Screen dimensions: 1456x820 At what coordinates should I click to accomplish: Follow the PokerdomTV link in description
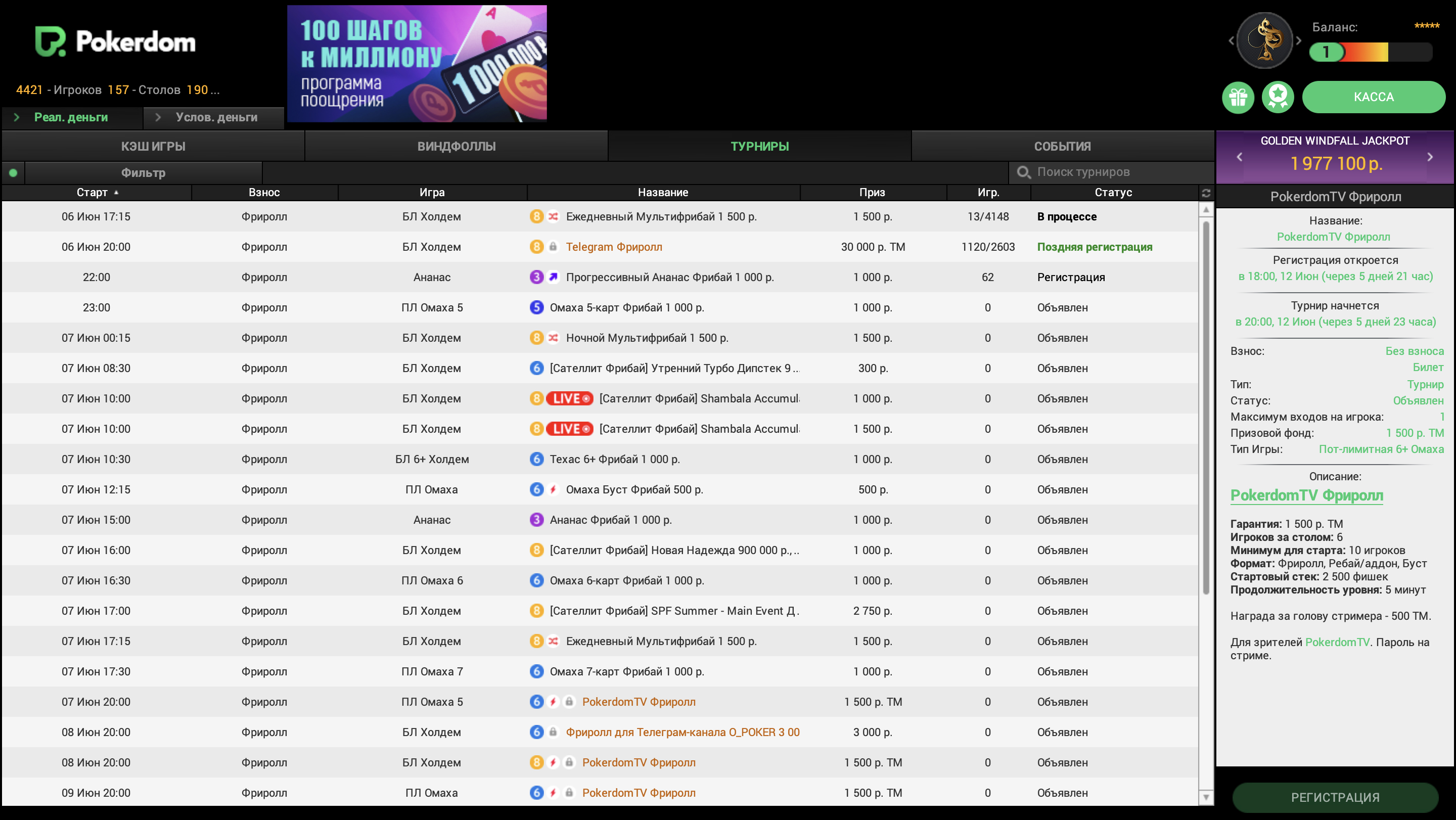(x=1337, y=642)
